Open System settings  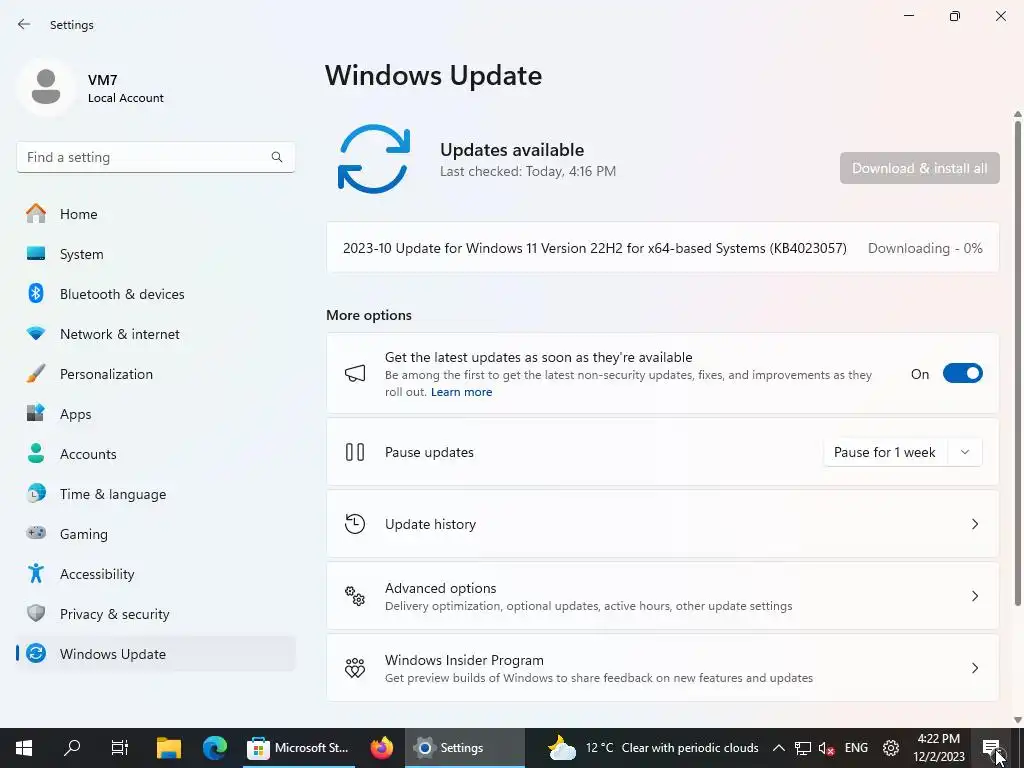(155, 253)
